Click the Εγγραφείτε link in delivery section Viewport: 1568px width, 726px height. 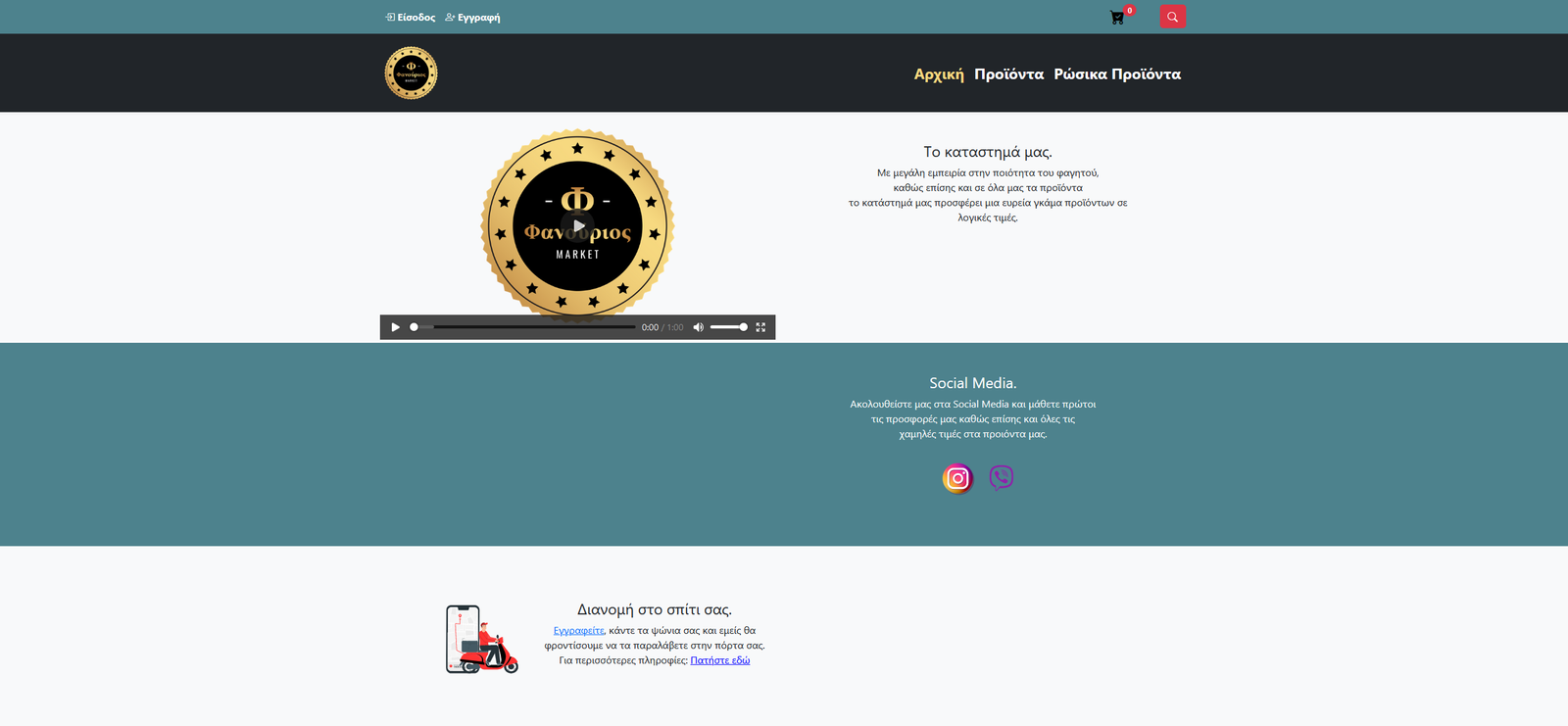coord(578,631)
